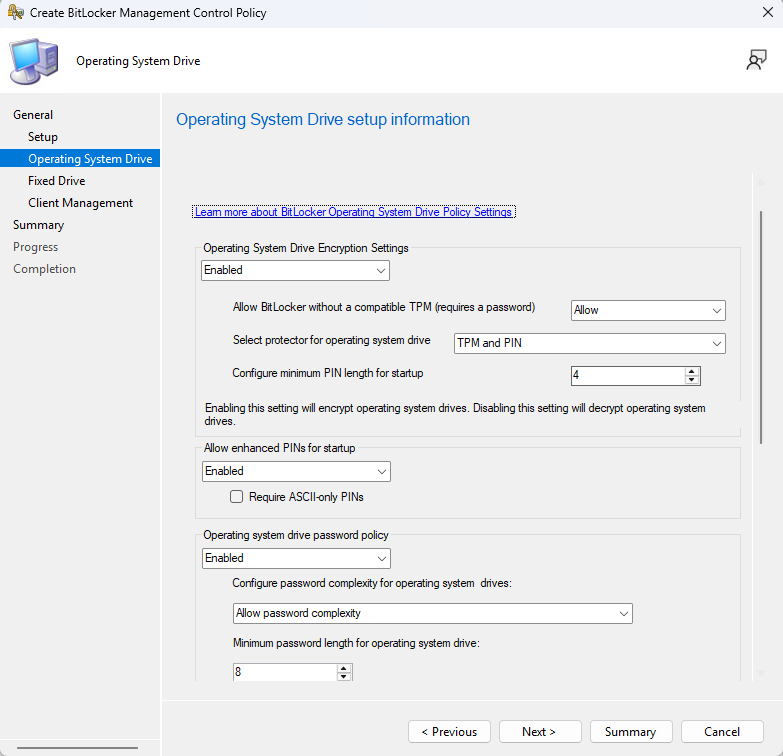This screenshot has width=783, height=756.
Task: Click the vertical scrollbar thumb
Action: (761, 327)
